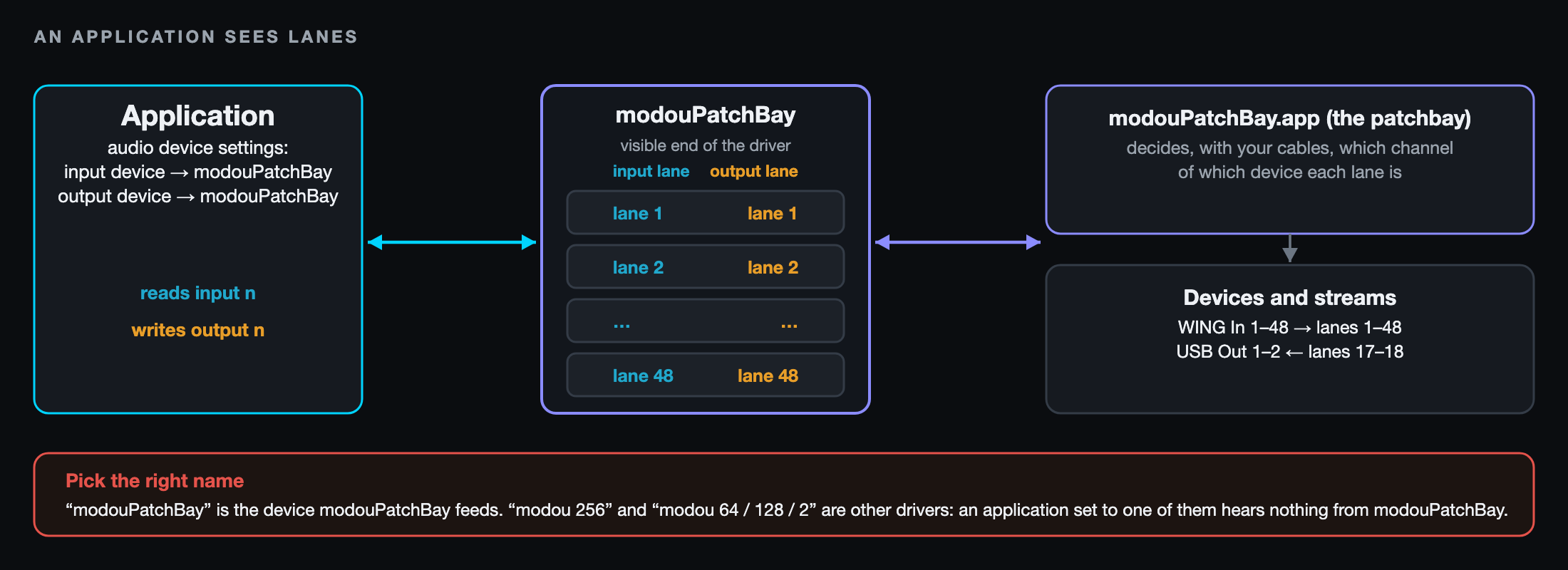Click the orange output 'lane 2' cell
The height and width of the screenshot is (570, 1568).
[773, 267]
